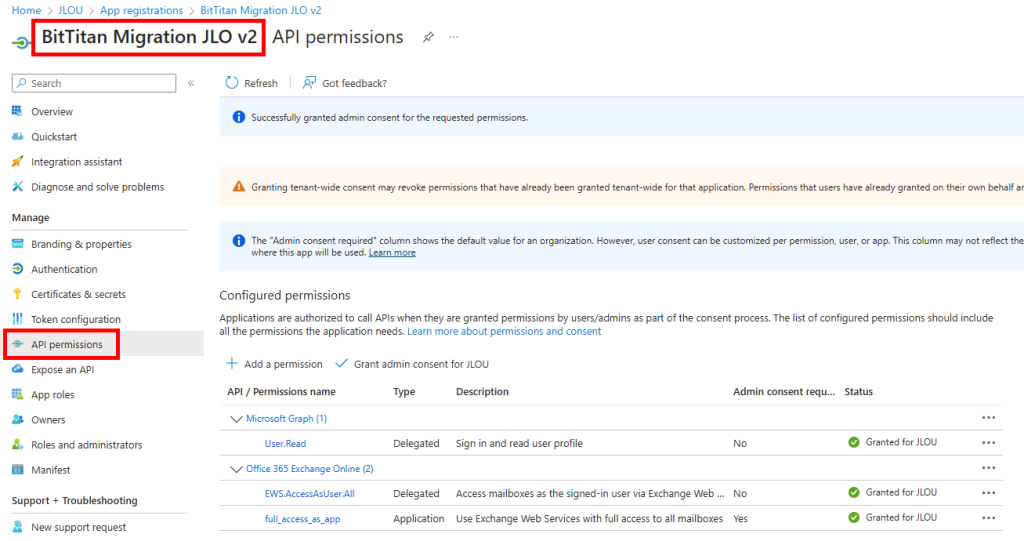Navigate to Home breadcrumb
The width and height of the screenshot is (1024, 541).
point(26,10)
